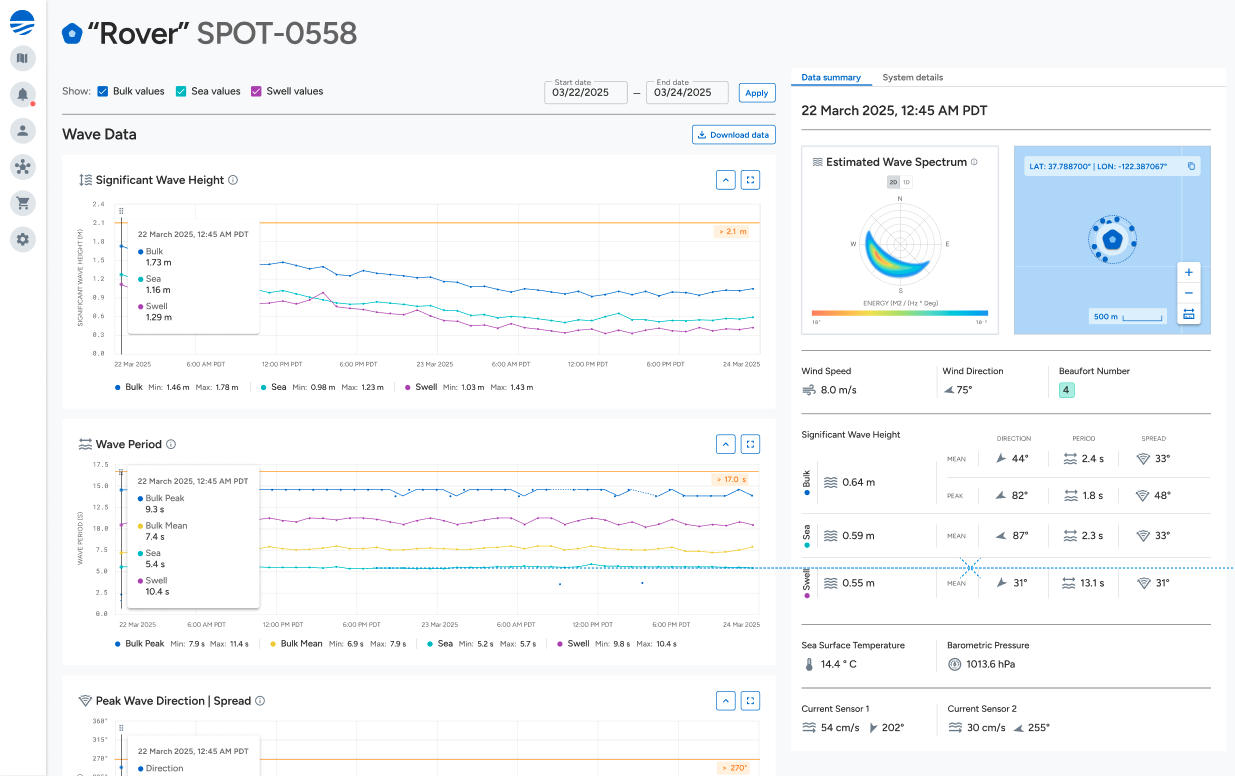Open the user account icon in sidebar
This screenshot has width=1235, height=776.
tap(23, 130)
